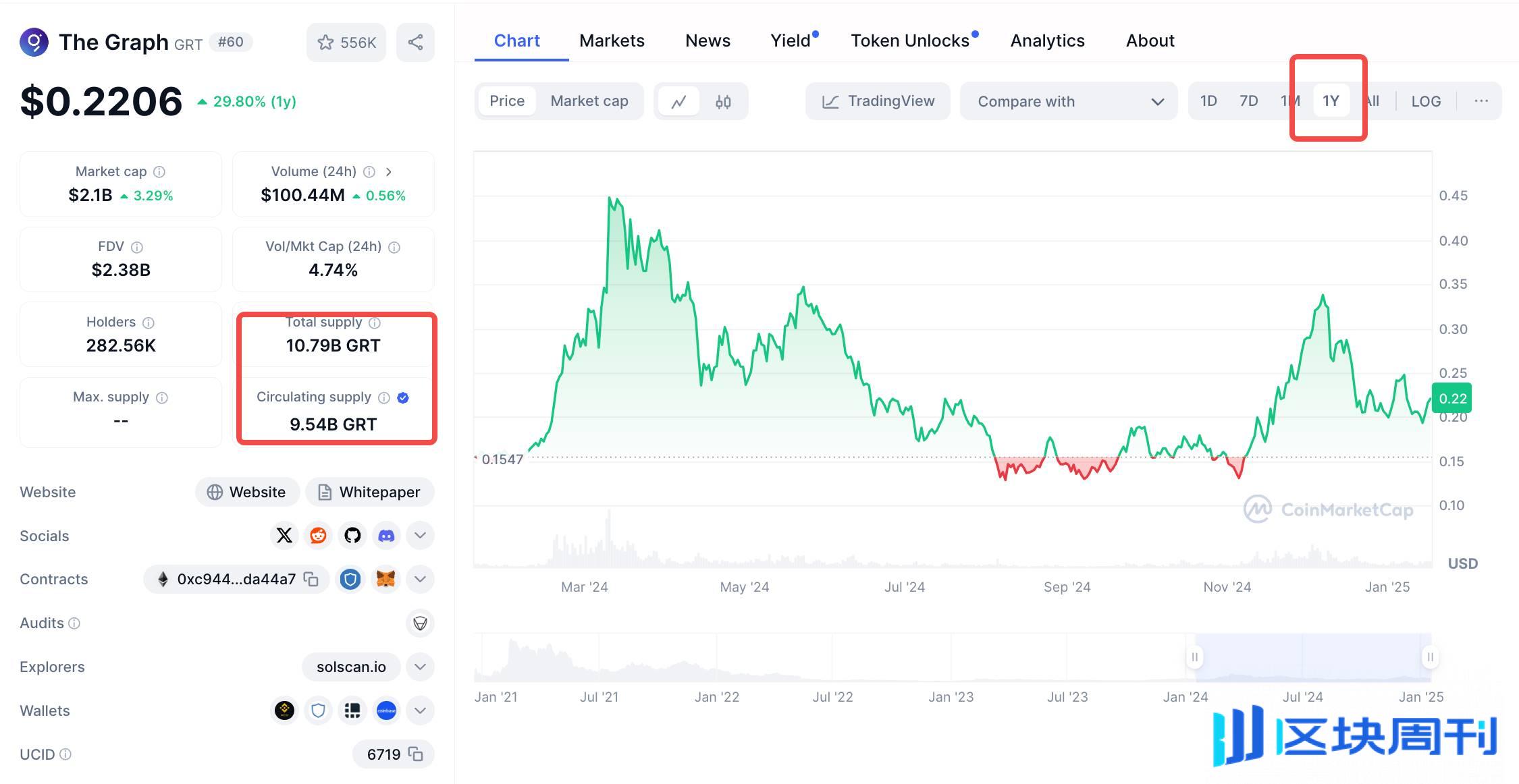Open the solscan.io explorer link
The width and height of the screenshot is (1519, 784).
click(351, 667)
